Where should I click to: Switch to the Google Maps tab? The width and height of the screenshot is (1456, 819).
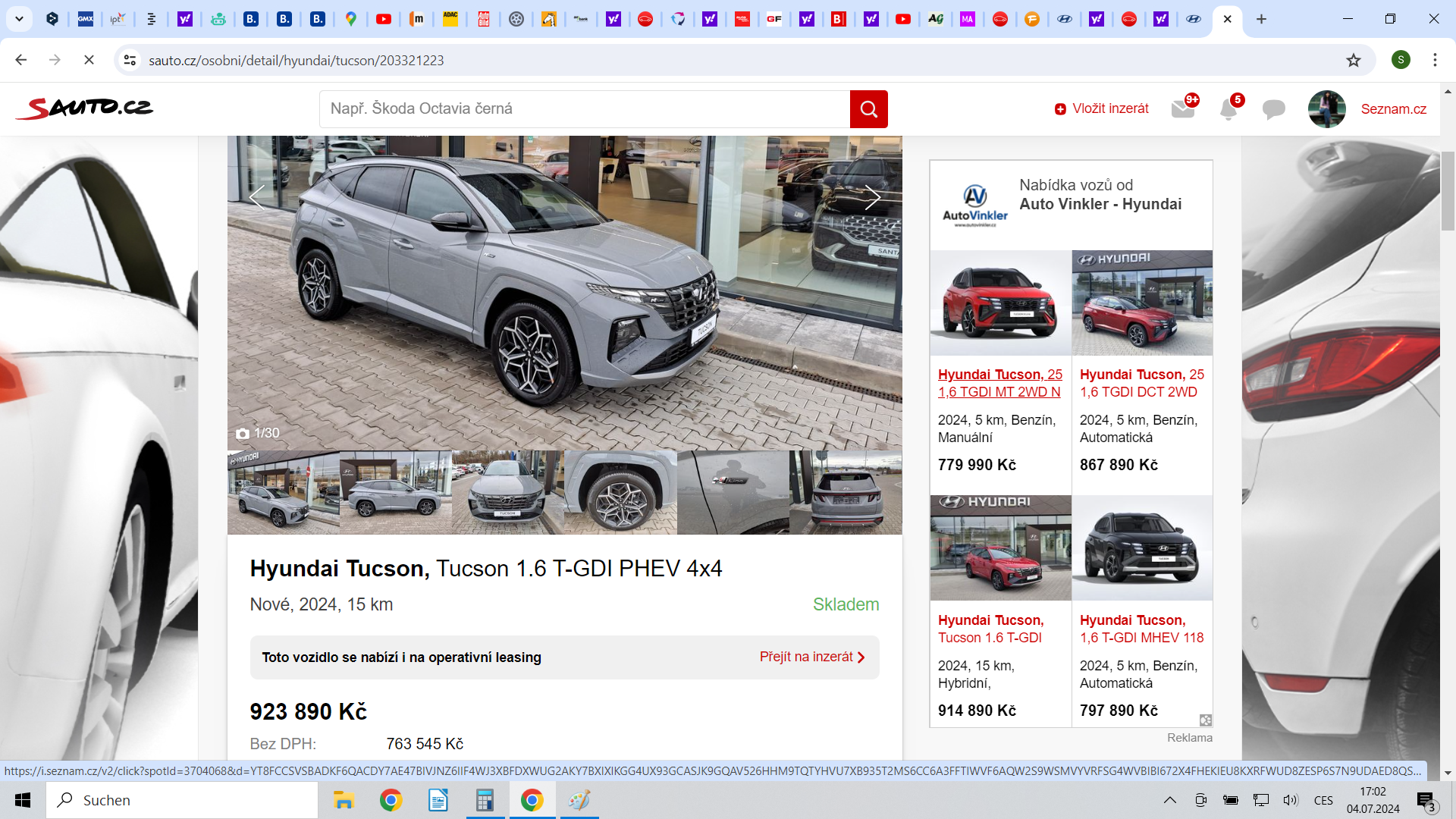[x=350, y=19]
